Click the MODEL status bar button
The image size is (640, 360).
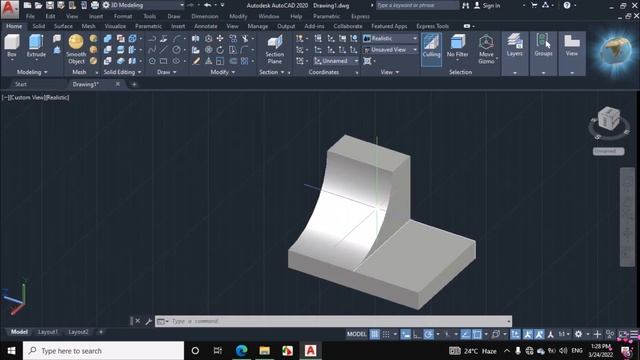356,334
